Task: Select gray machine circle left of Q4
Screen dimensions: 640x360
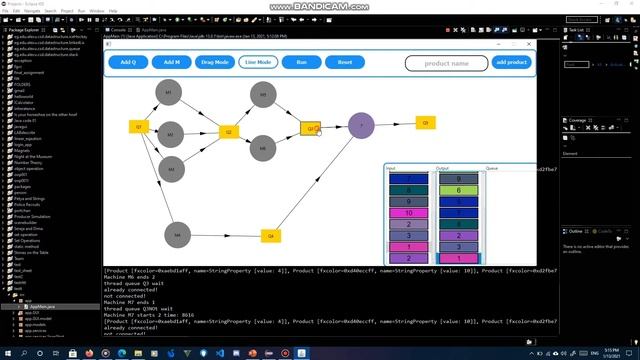Action: (178, 235)
